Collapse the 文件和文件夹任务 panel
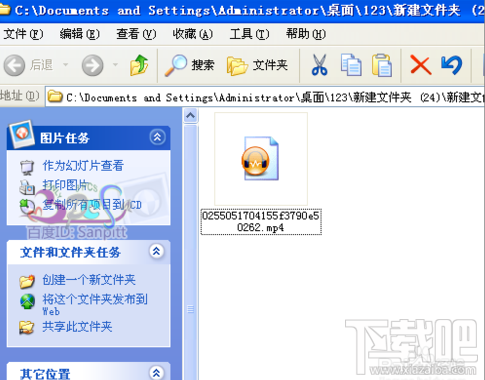This screenshot has width=485, height=380. click(x=156, y=252)
